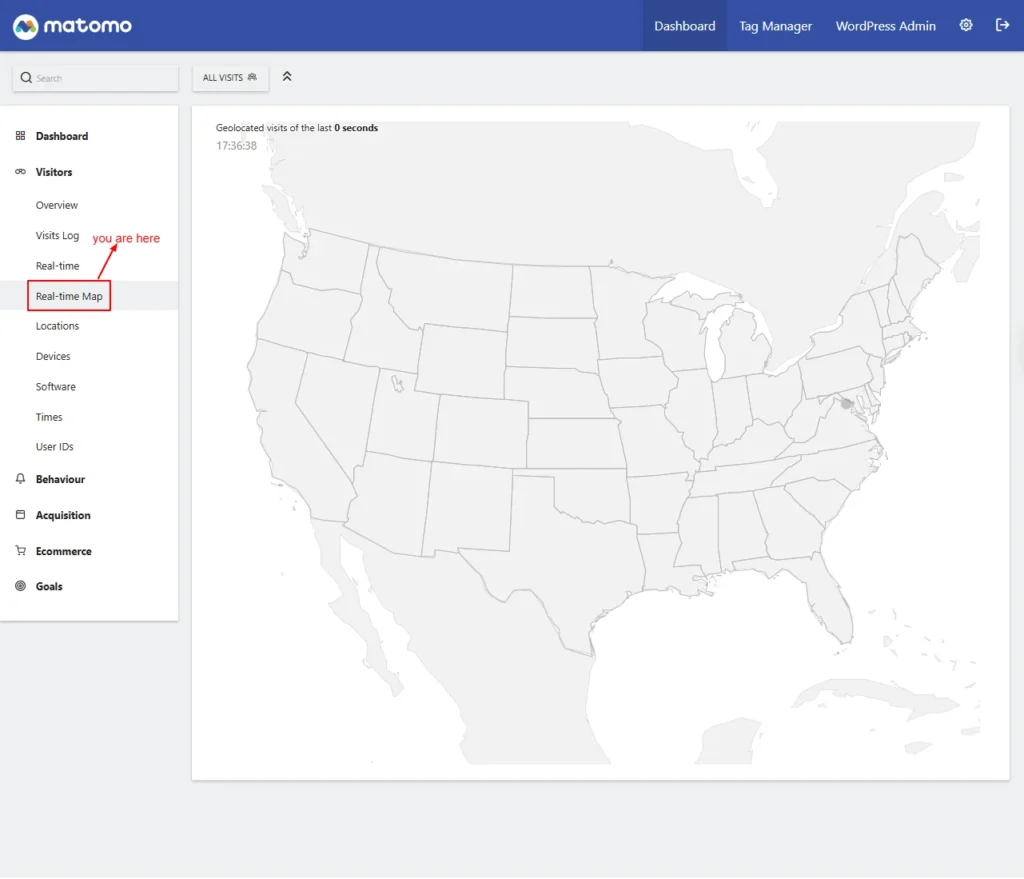Click the Acquisition icon in sidebar
The width and height of the screenshot is (1024, 879).
coord(20,515)
